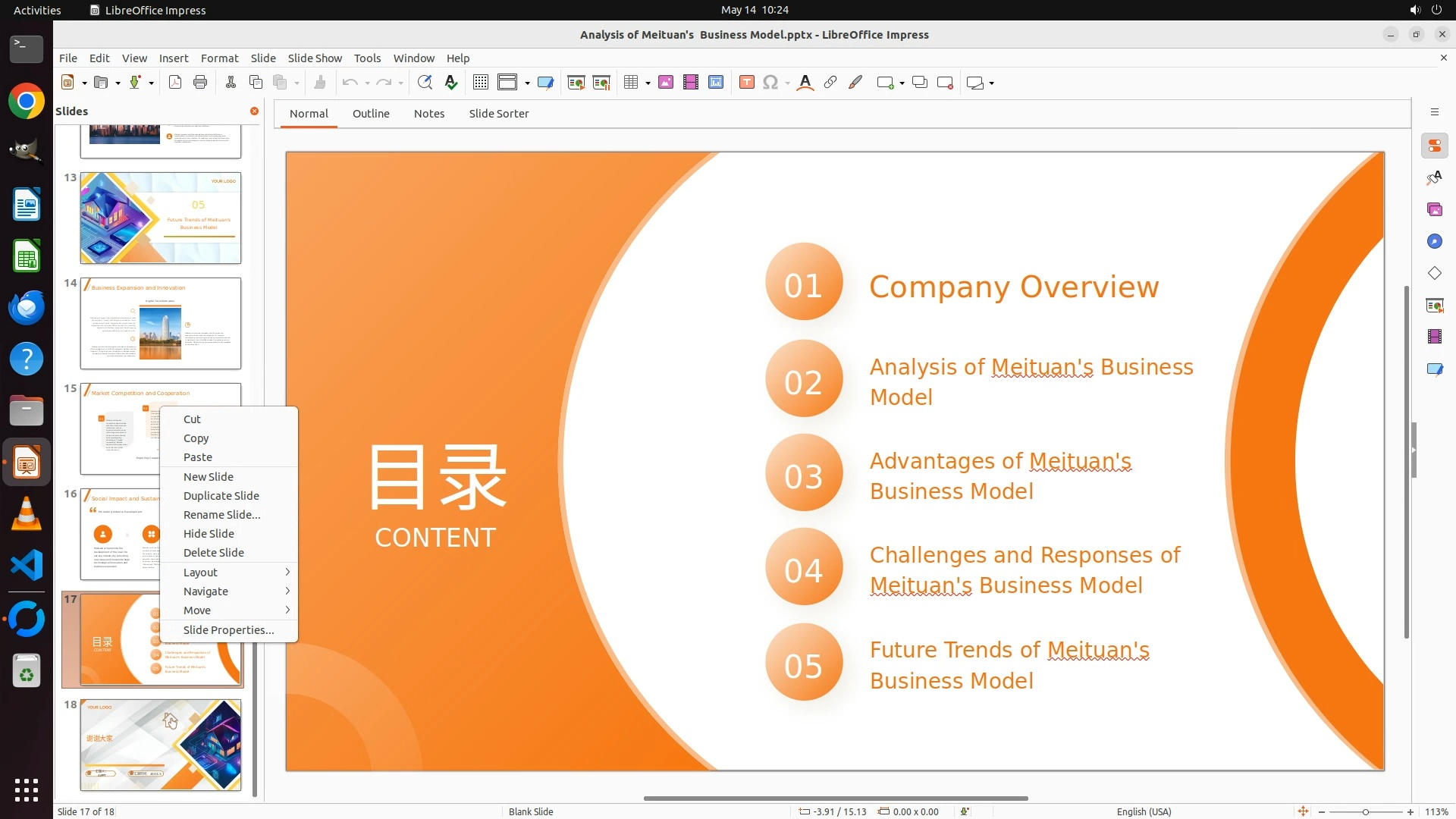The image size is (1456, 819).
Task: Close the Slides panel
Action: pyautogui.click(x=254, y=111)
